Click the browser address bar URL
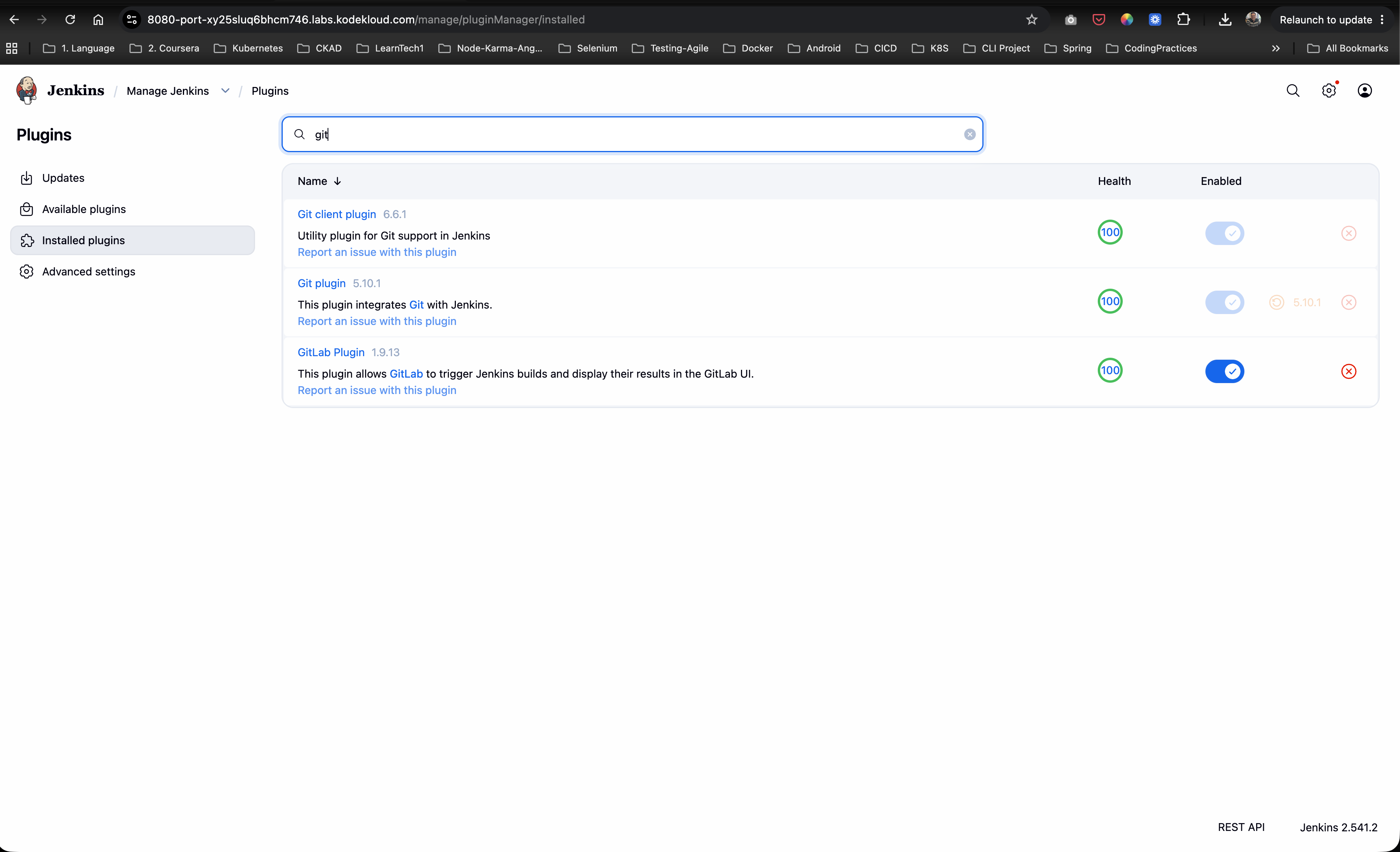This screenshot has width=1400, height=852. click(x=366, y=20)
